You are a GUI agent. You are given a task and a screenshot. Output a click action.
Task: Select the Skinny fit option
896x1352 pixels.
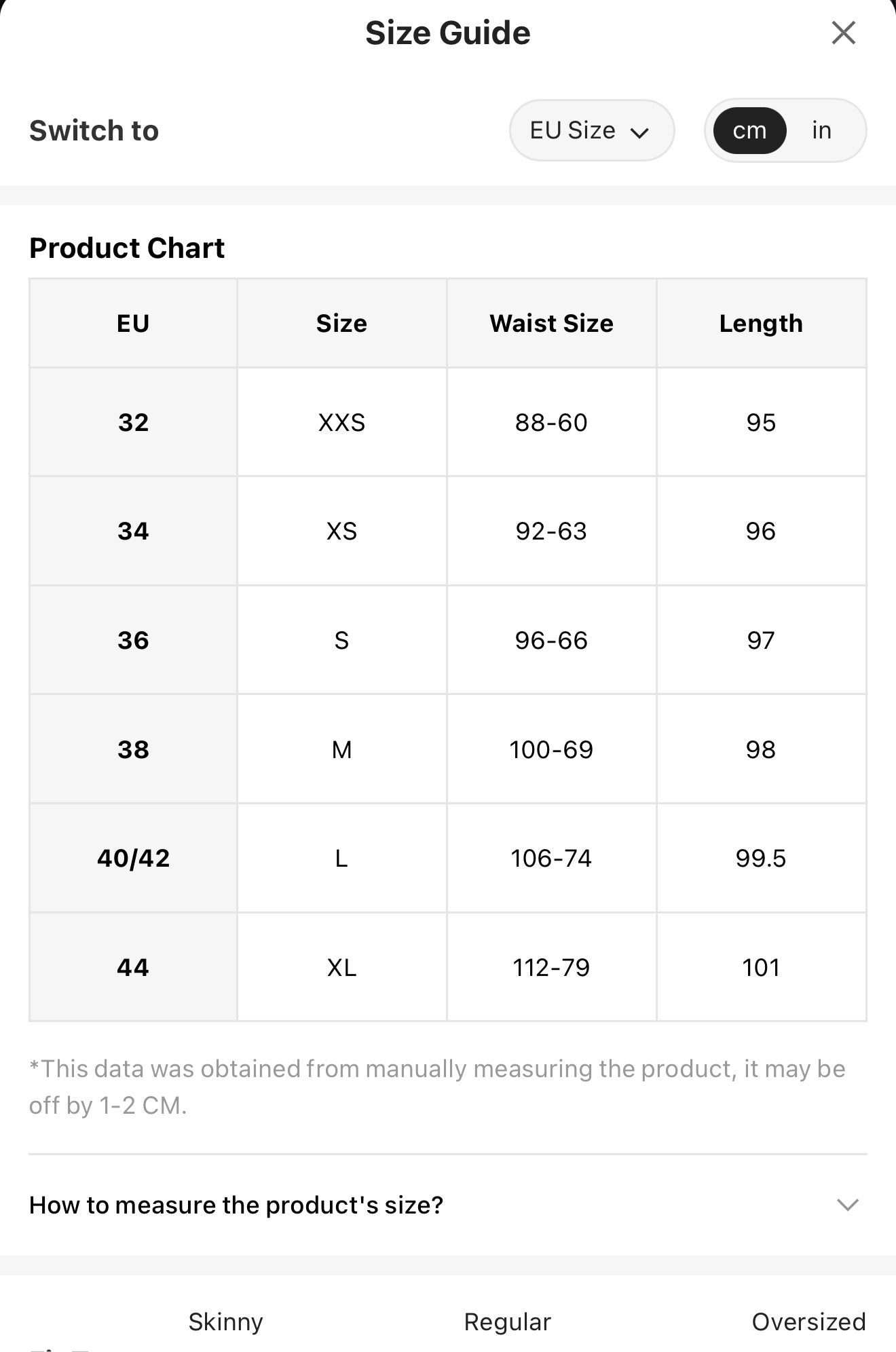coord(225,1321)
